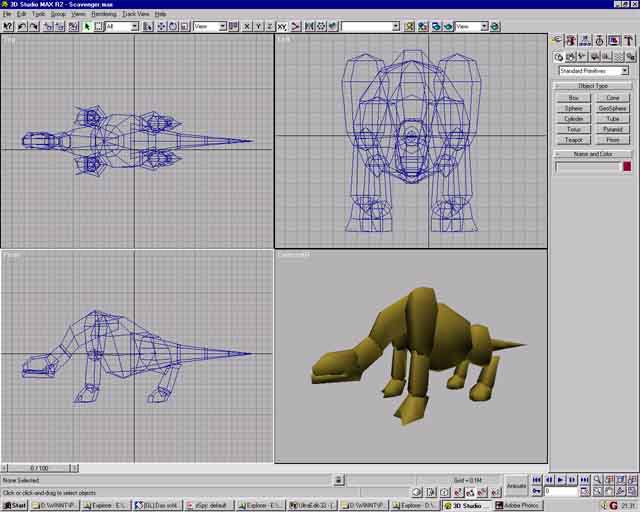Screen dimensions: 640x512
Task: Open the Modify command panel tab
Action: [572, 41]
